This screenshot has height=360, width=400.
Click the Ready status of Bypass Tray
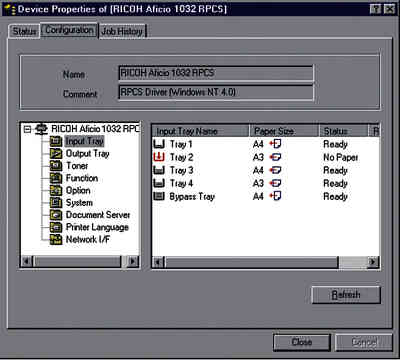tap(335, 196)
